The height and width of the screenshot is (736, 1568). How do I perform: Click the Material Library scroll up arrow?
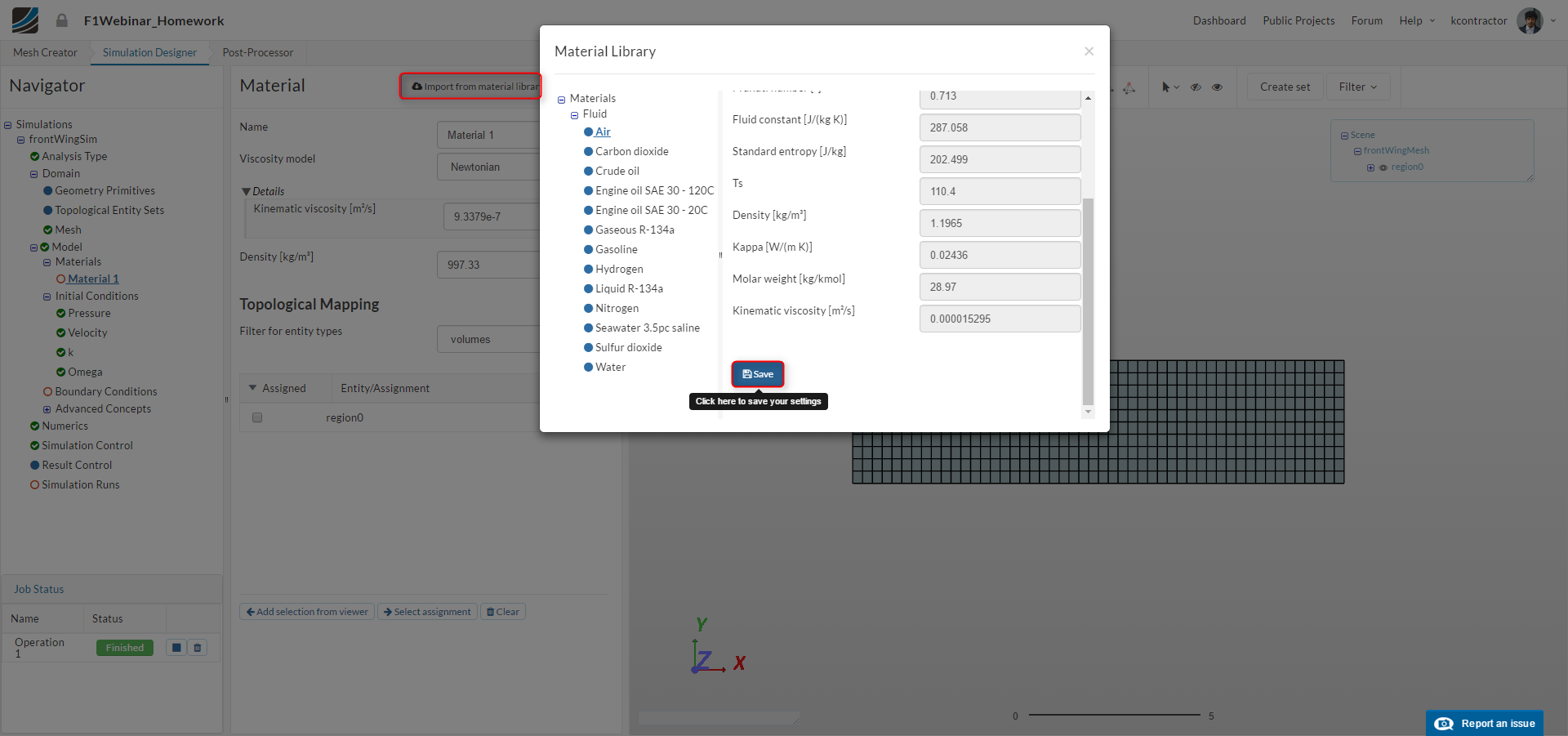pyautogui.click(x=1088, y=98)
